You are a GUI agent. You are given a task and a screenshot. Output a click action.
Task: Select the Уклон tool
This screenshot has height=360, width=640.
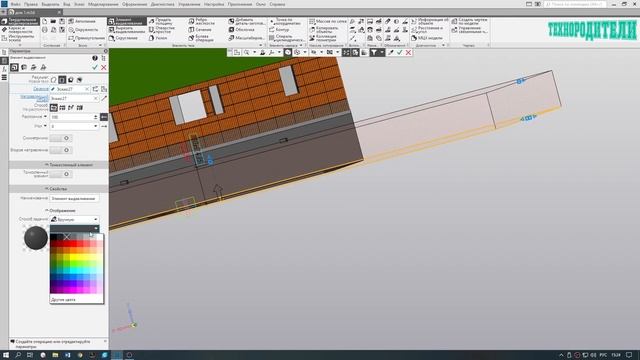(158, 38)
